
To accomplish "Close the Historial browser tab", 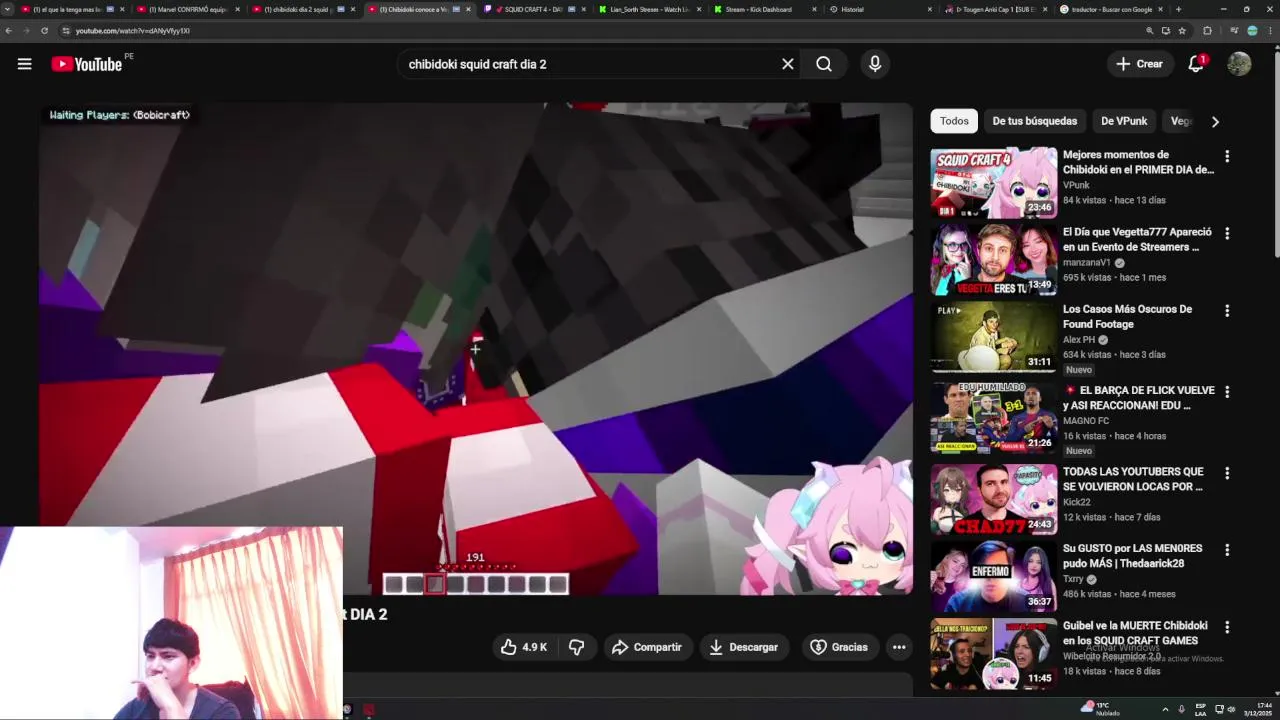I will [930, 9].
